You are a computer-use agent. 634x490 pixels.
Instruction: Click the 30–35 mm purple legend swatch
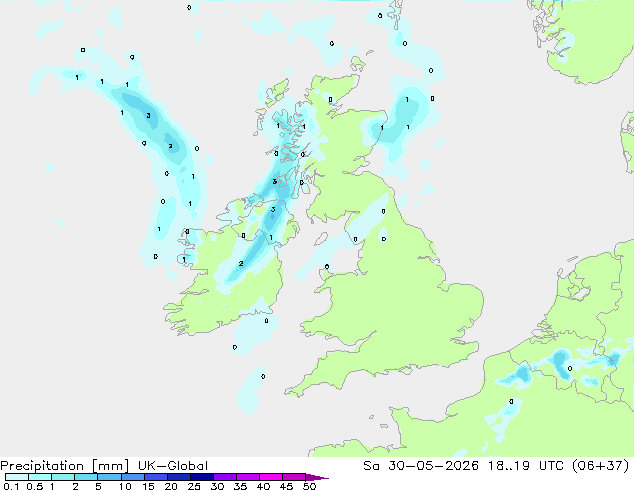point(225,477)
